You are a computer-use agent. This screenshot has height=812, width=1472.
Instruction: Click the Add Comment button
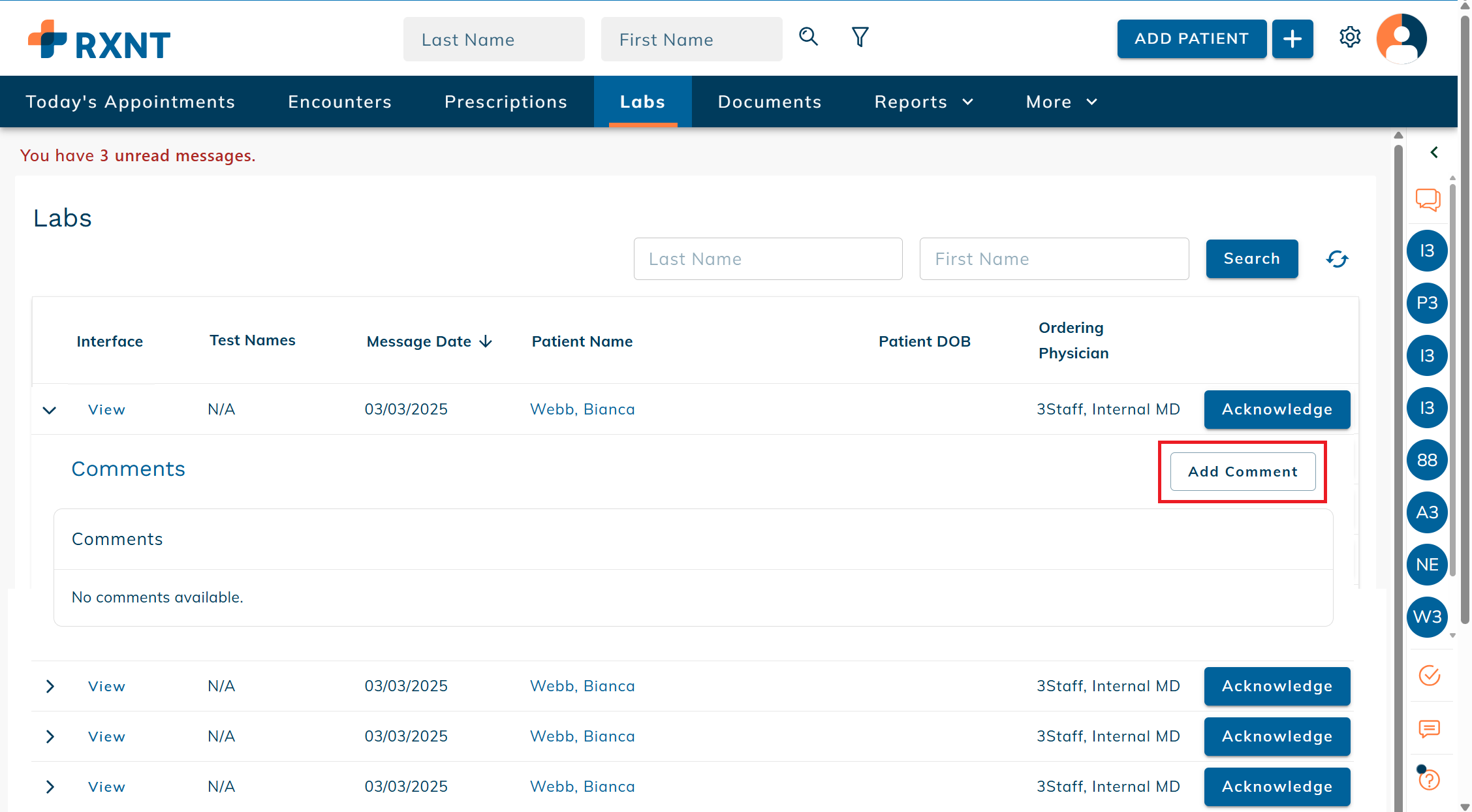(x=1242, y=471)
